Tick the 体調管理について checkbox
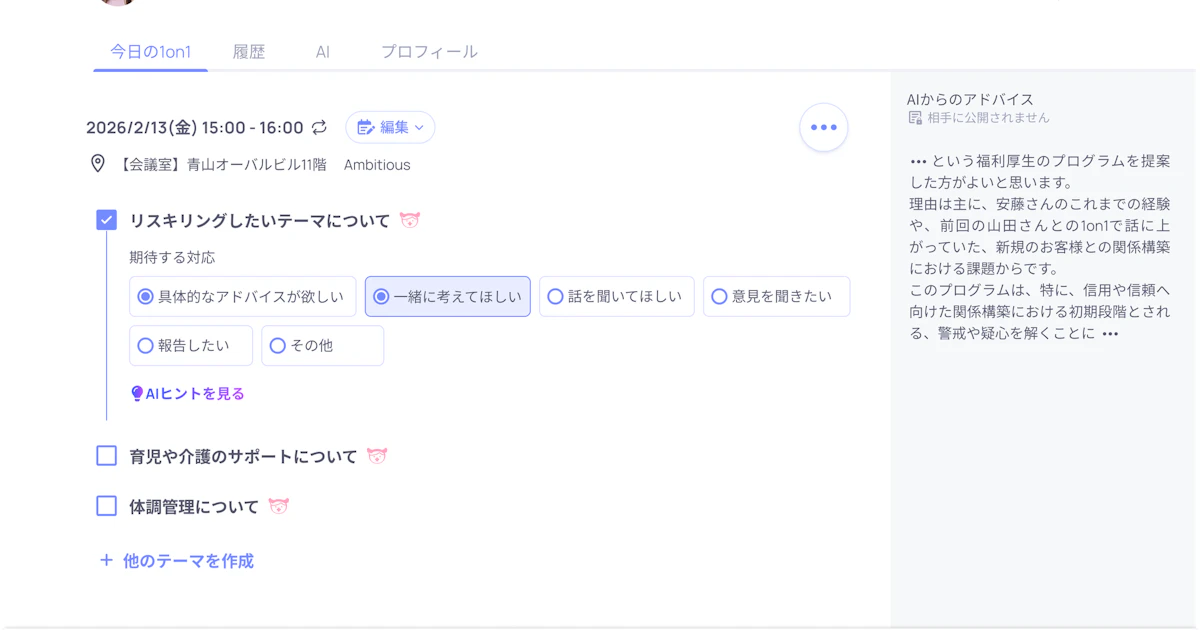 tap(107, 506)
